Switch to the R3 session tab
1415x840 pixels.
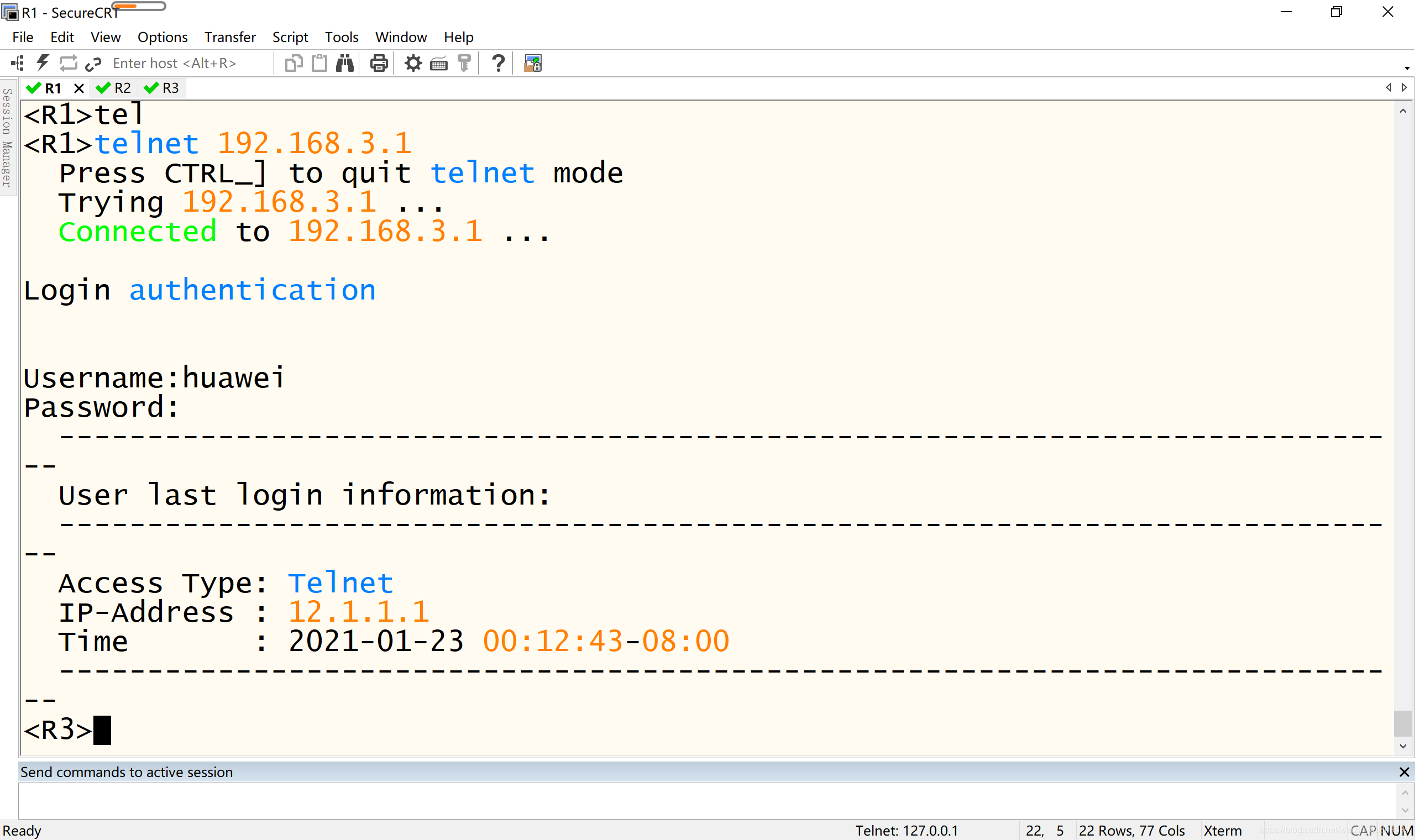(x=163, y=88)
